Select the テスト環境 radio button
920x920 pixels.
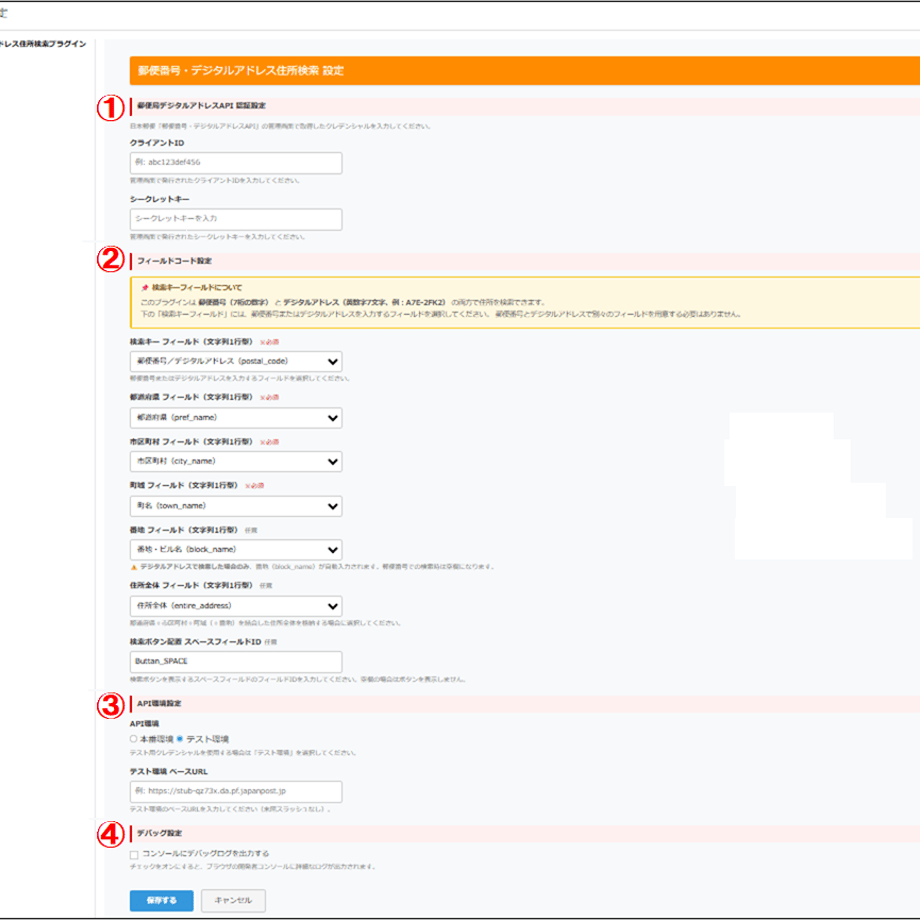[180, 739]
